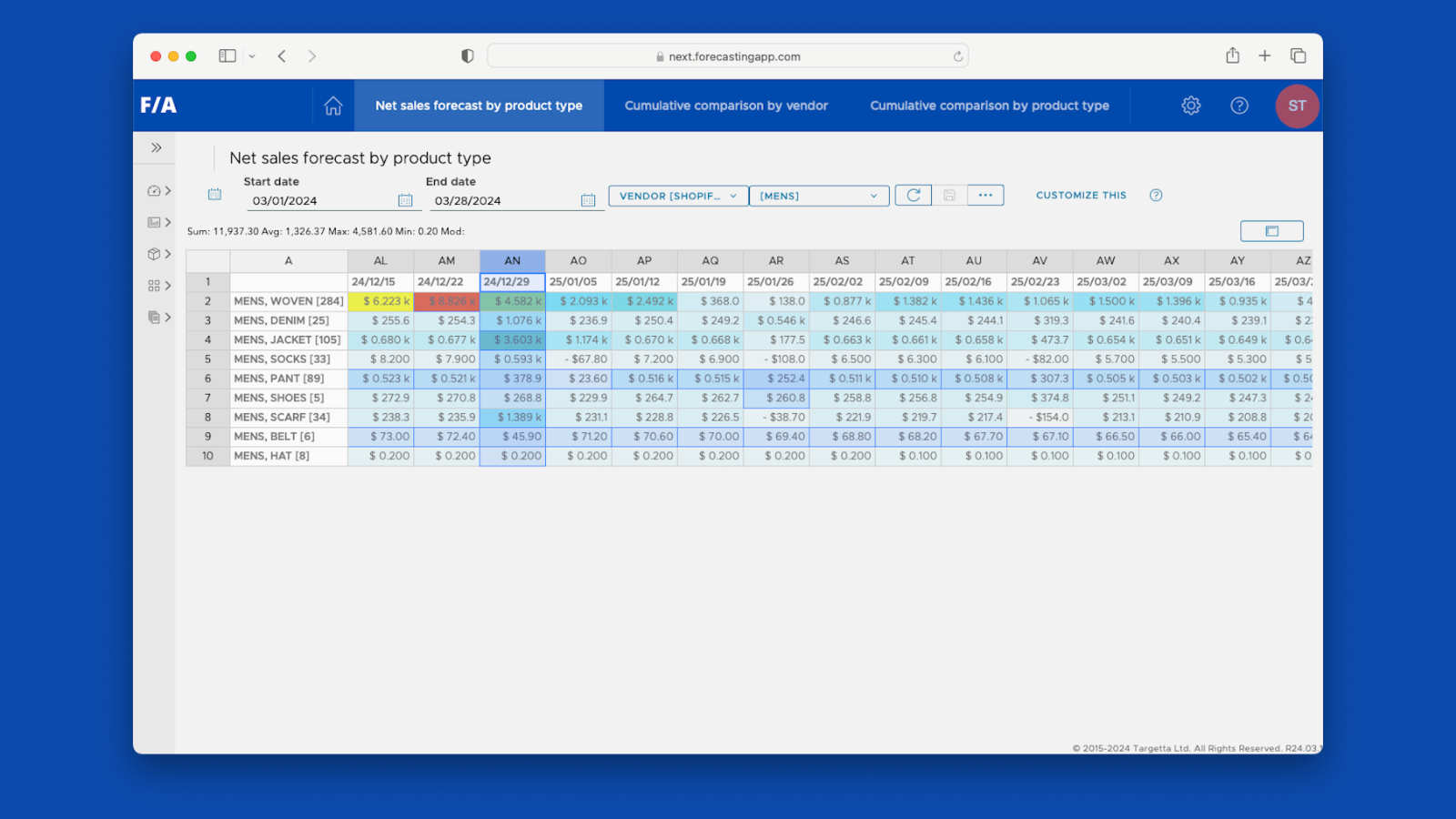
Task: Click the ST user avatar
Action: coord(1297,106)
